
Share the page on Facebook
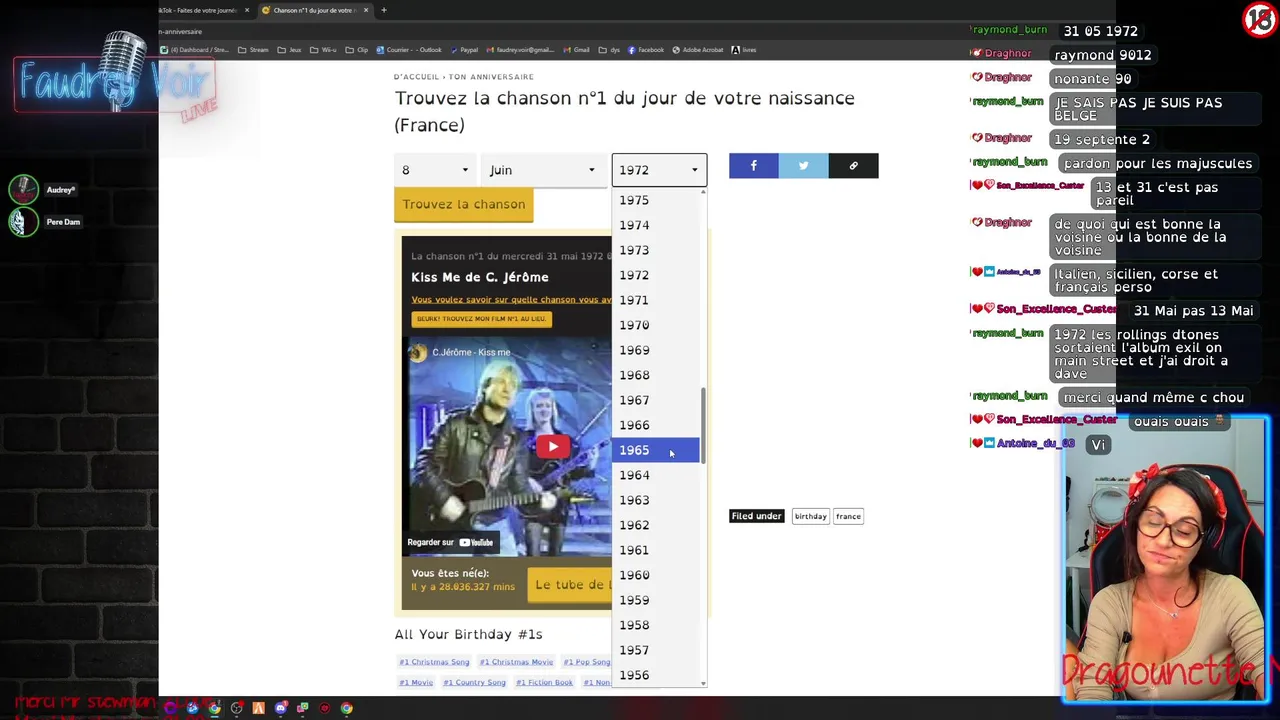click(753, 166)
